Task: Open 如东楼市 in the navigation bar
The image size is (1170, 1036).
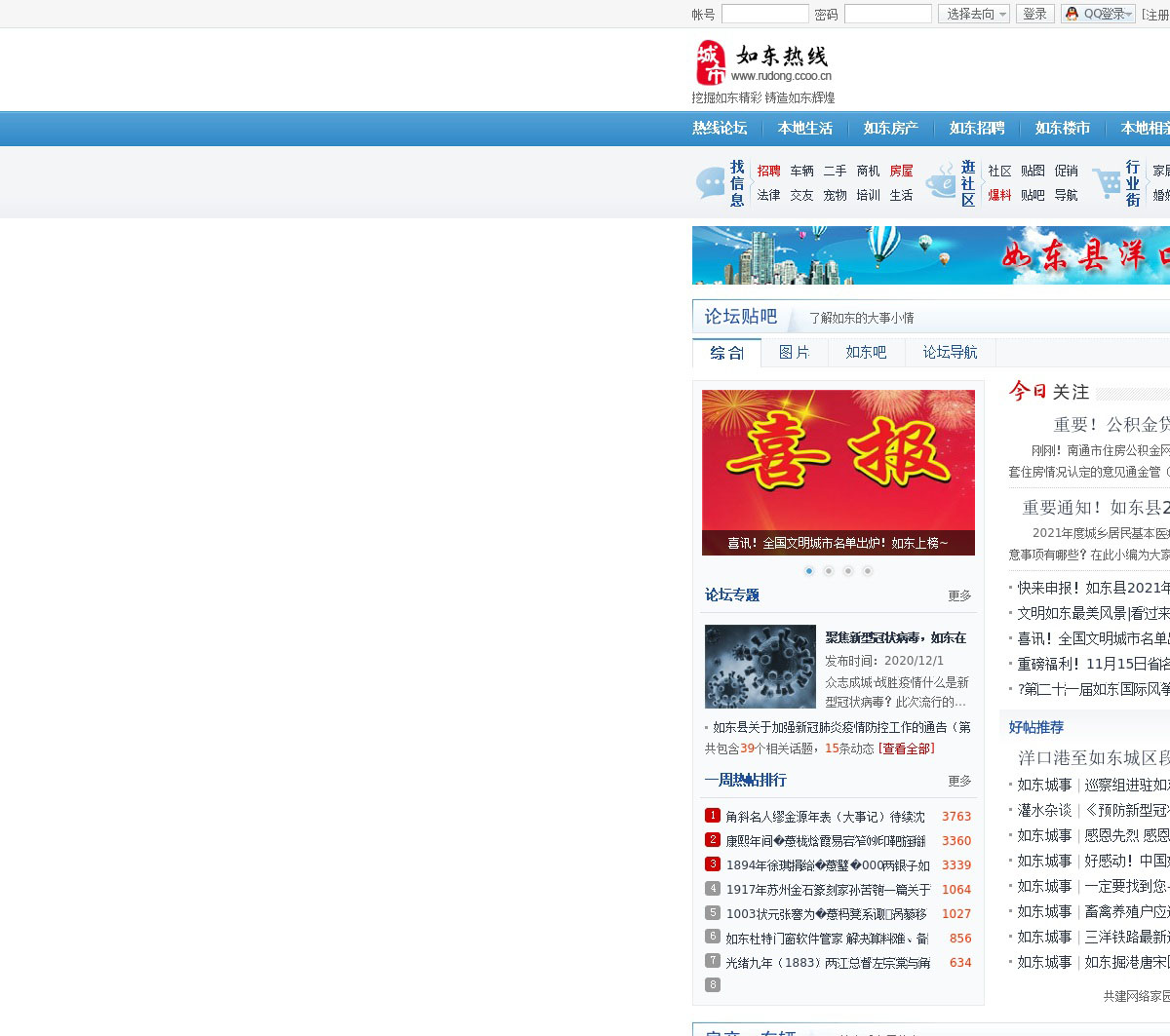Action: coord(1063,128)
